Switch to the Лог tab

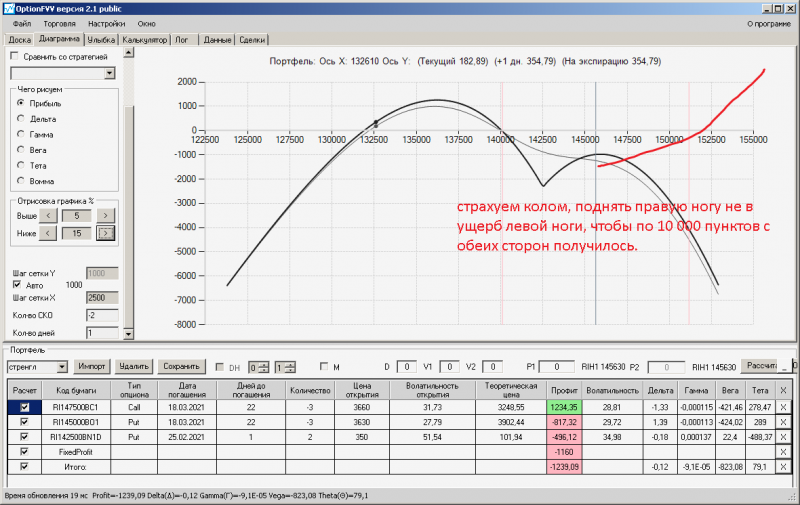182,40
